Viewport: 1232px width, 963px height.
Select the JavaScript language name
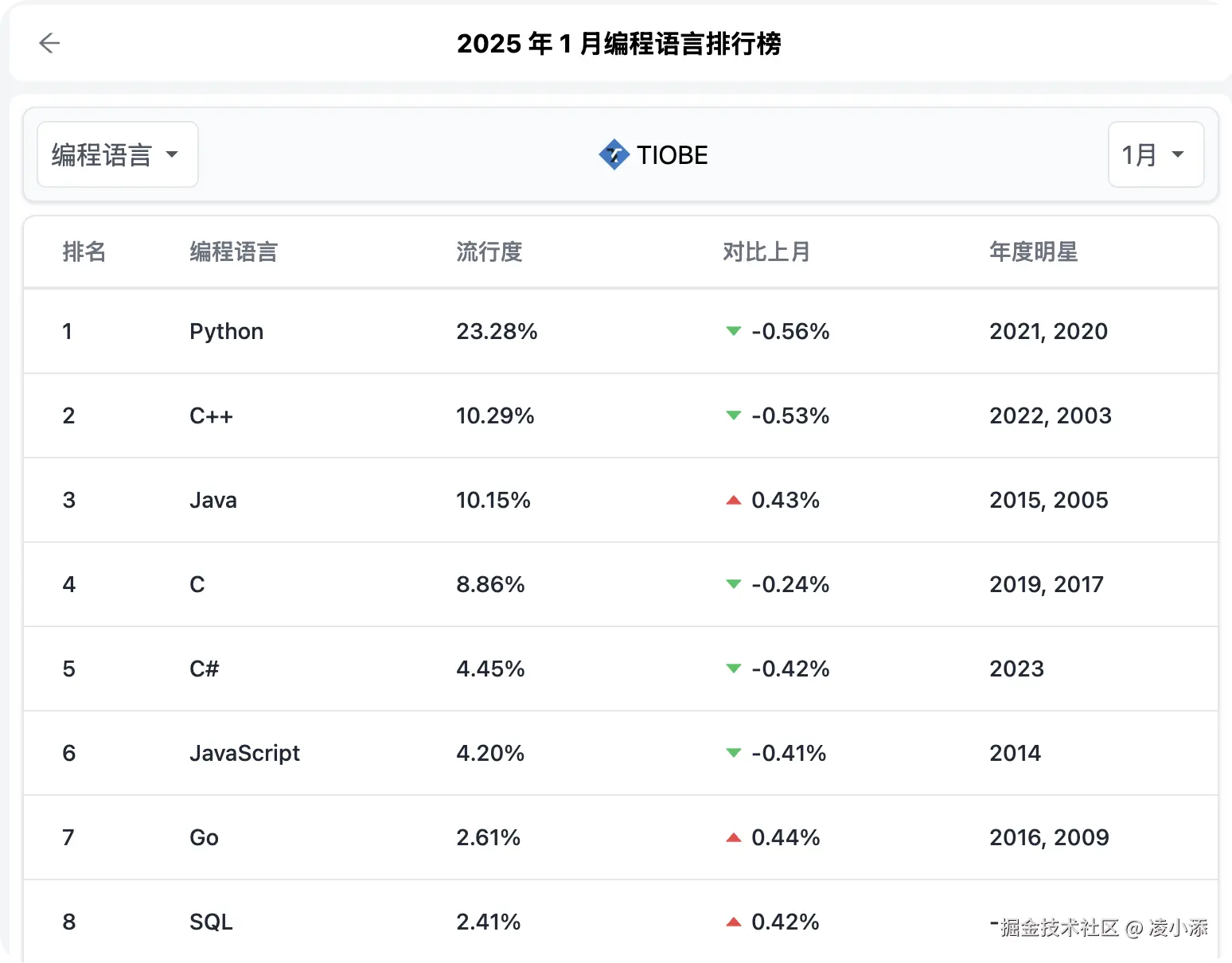(244, 753)
